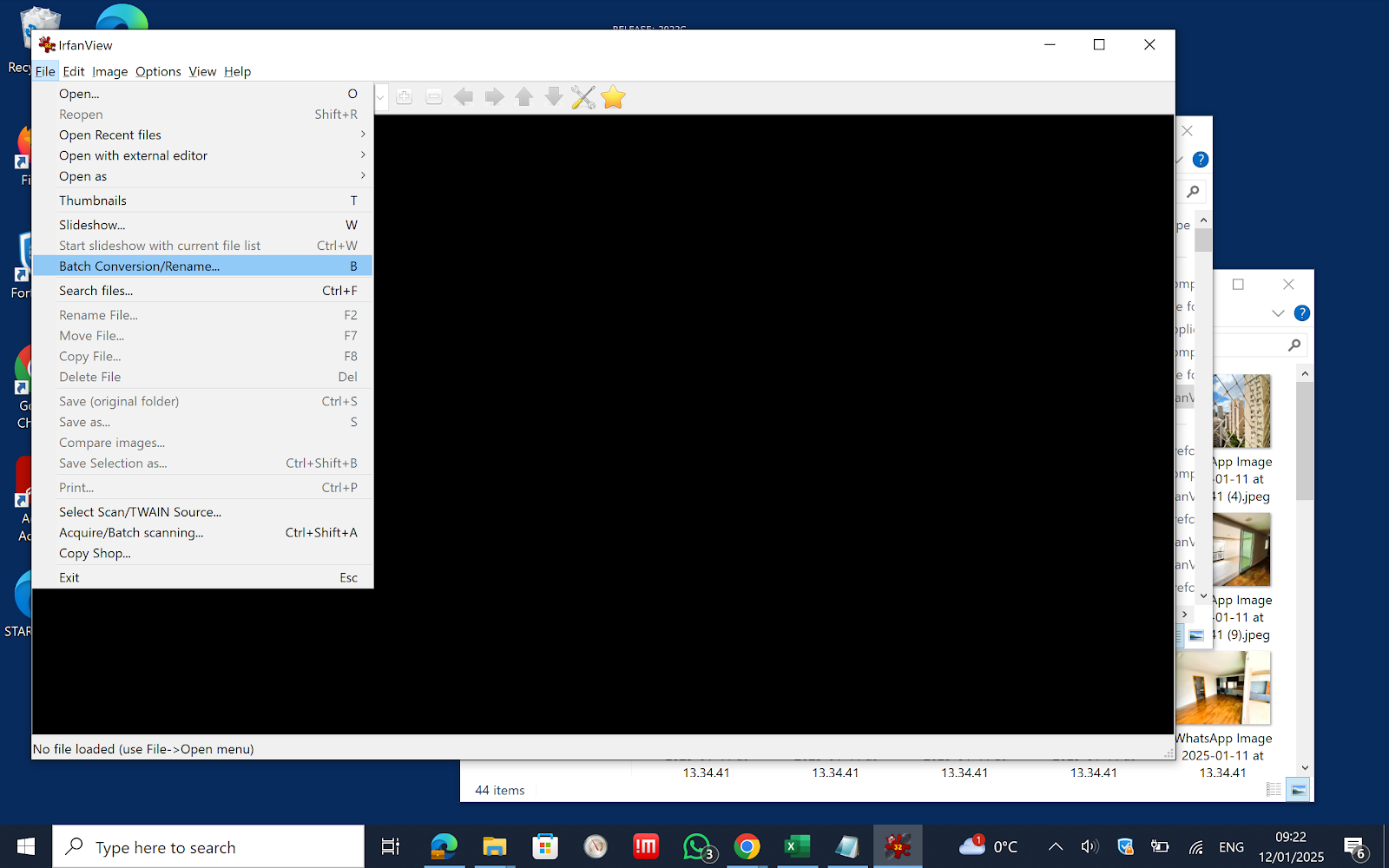Open WhatsApp from the taskbar
Image resolution: width=1389 pixels, height=868 pixels.
(698, 846)
